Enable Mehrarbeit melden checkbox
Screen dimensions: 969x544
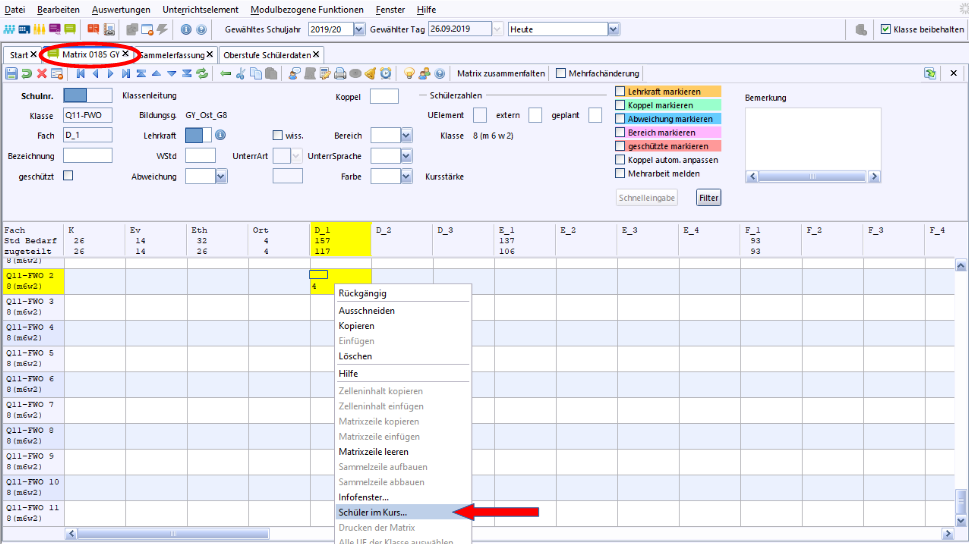click(x=620, y=174)
